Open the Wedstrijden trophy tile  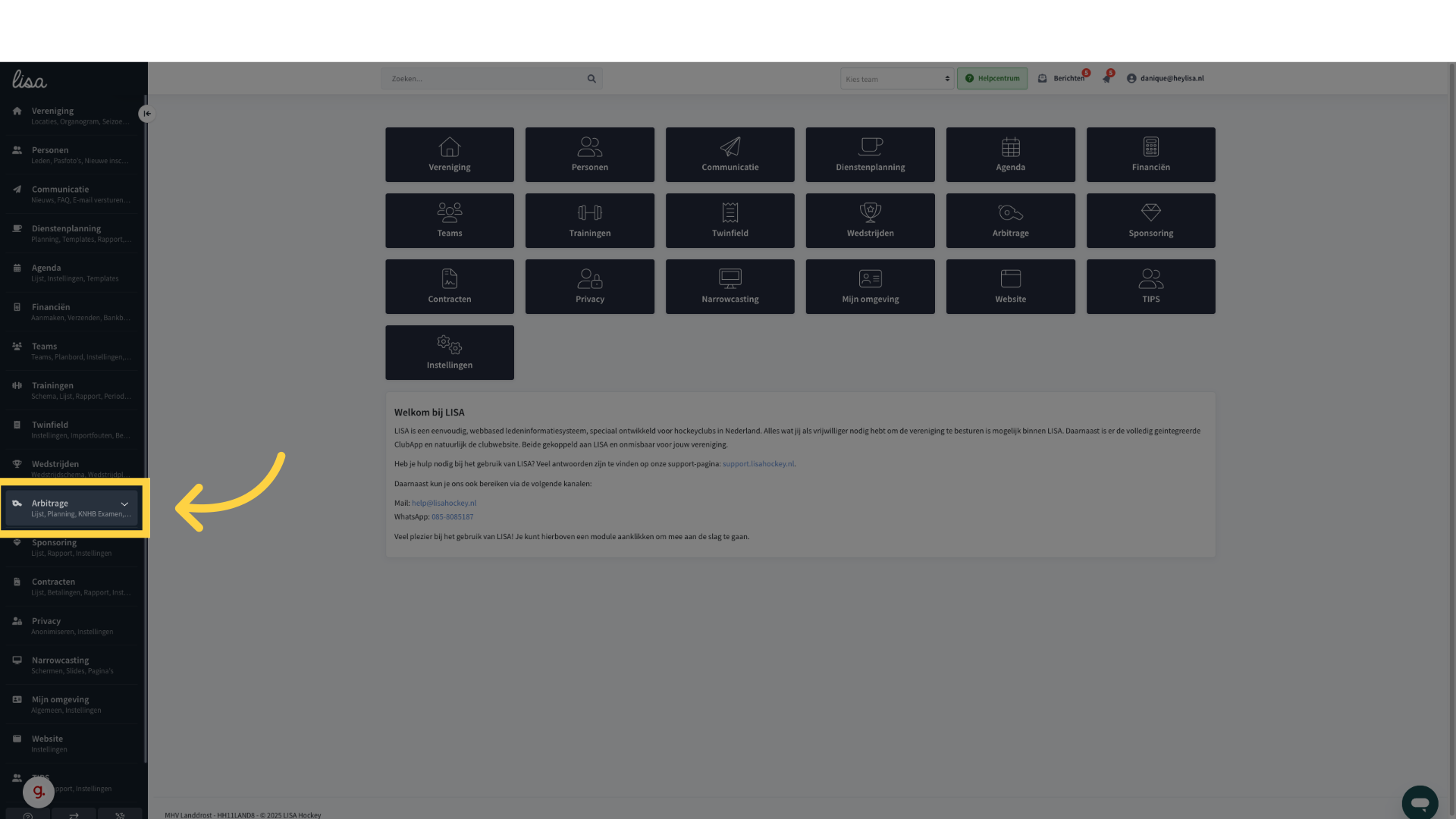point(871,221)
